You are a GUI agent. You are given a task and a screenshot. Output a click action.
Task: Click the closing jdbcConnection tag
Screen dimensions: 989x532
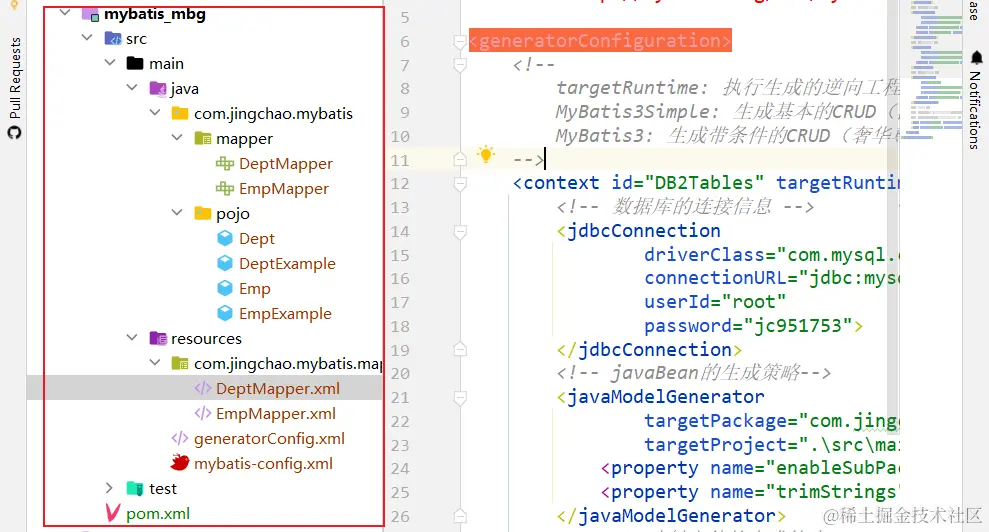click(x=650, y=350)
